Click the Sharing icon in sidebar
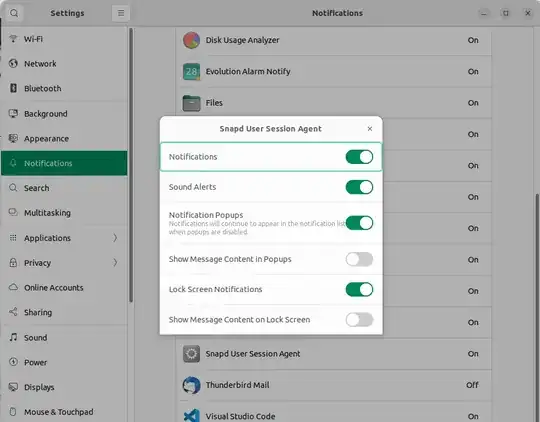The height and width of the screenshot is (422, 540). (13, 312)
